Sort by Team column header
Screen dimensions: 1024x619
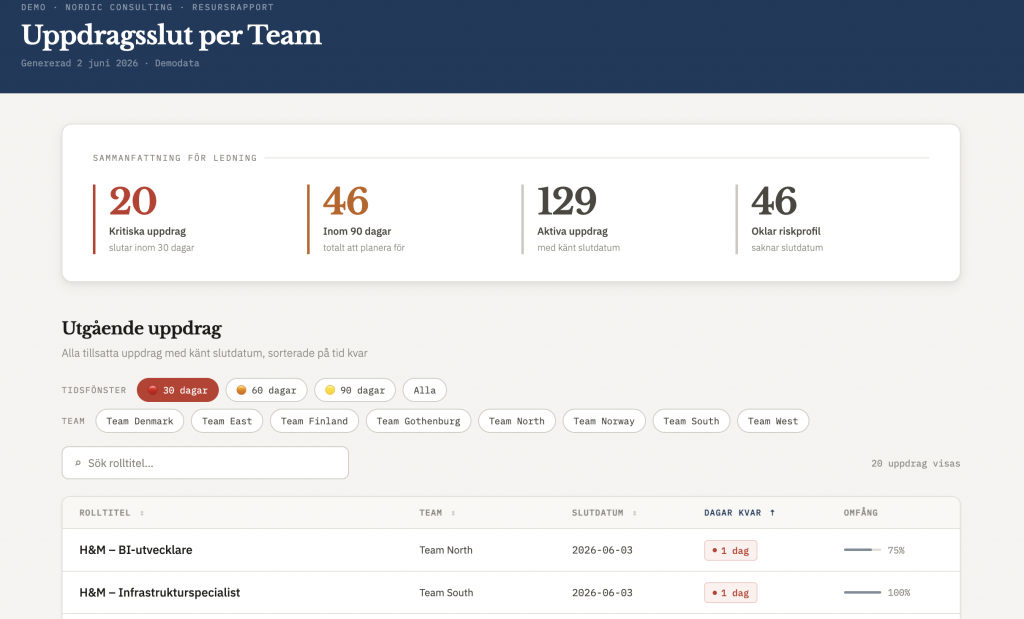click(438, 513)
